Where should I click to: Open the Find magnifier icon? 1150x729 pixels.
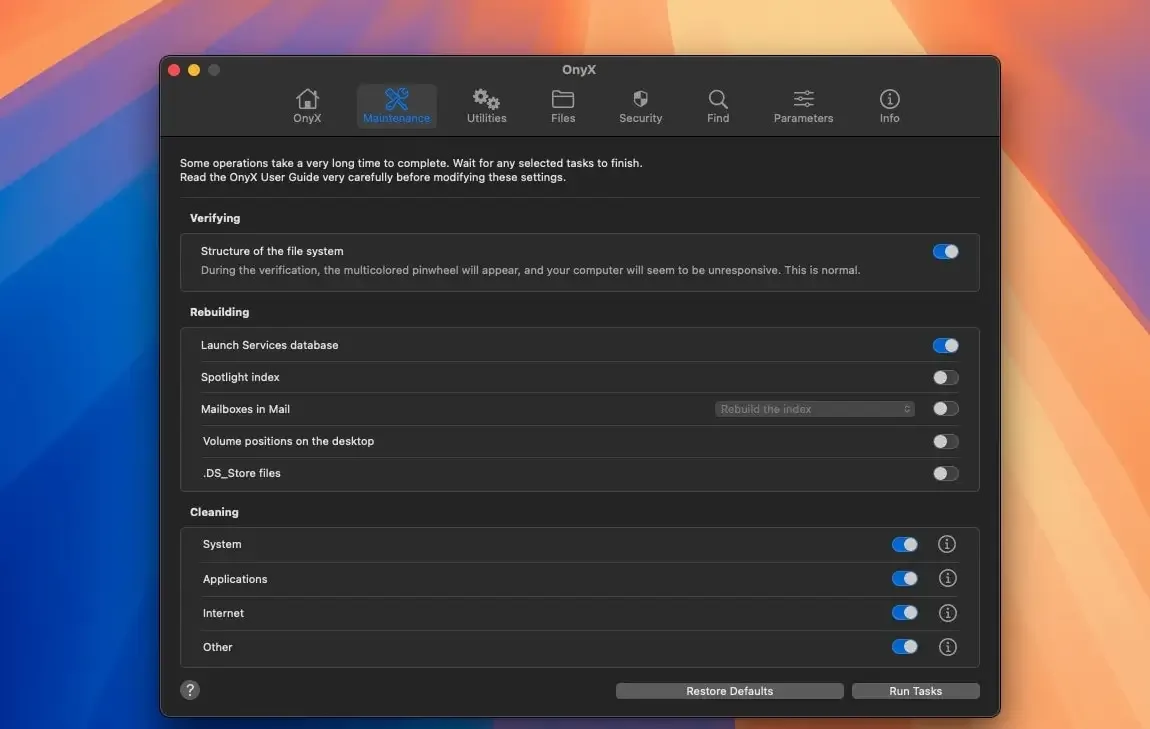718,99
